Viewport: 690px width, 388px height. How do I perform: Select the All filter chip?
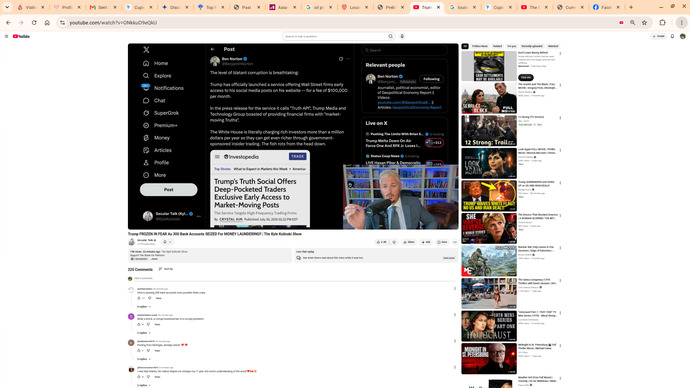coord(465,46)
